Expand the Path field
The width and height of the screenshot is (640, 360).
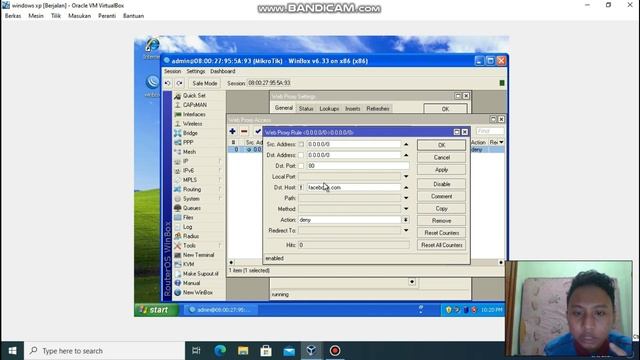coord(406,198)
